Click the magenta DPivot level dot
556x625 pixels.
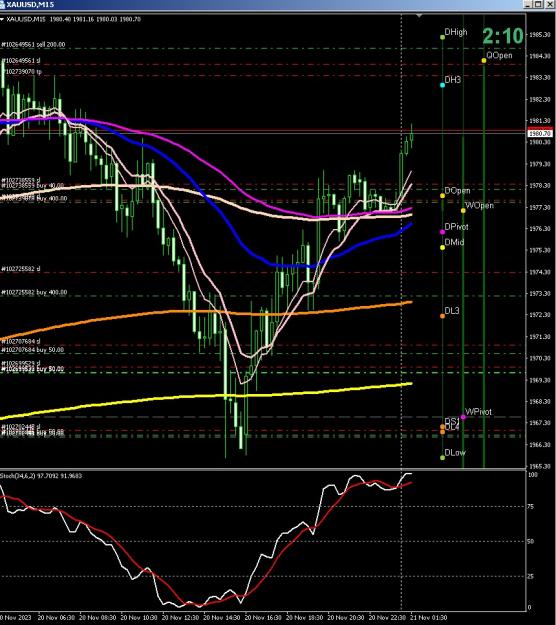pyautogui.click(x=442, y=232)
